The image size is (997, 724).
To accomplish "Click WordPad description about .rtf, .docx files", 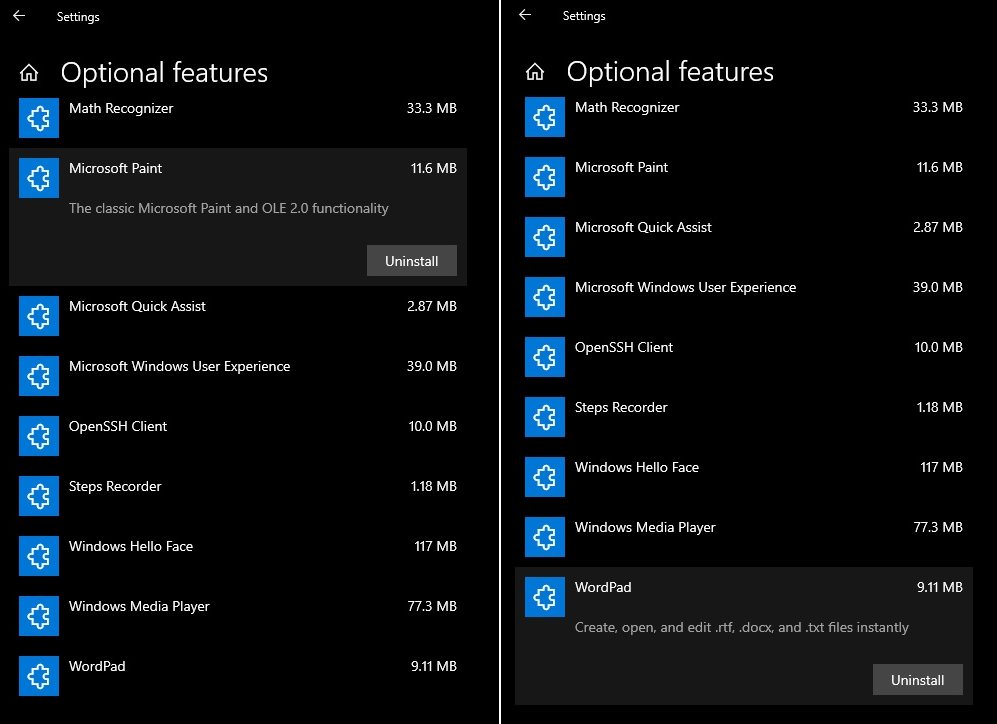I will (x=741, y=627).
